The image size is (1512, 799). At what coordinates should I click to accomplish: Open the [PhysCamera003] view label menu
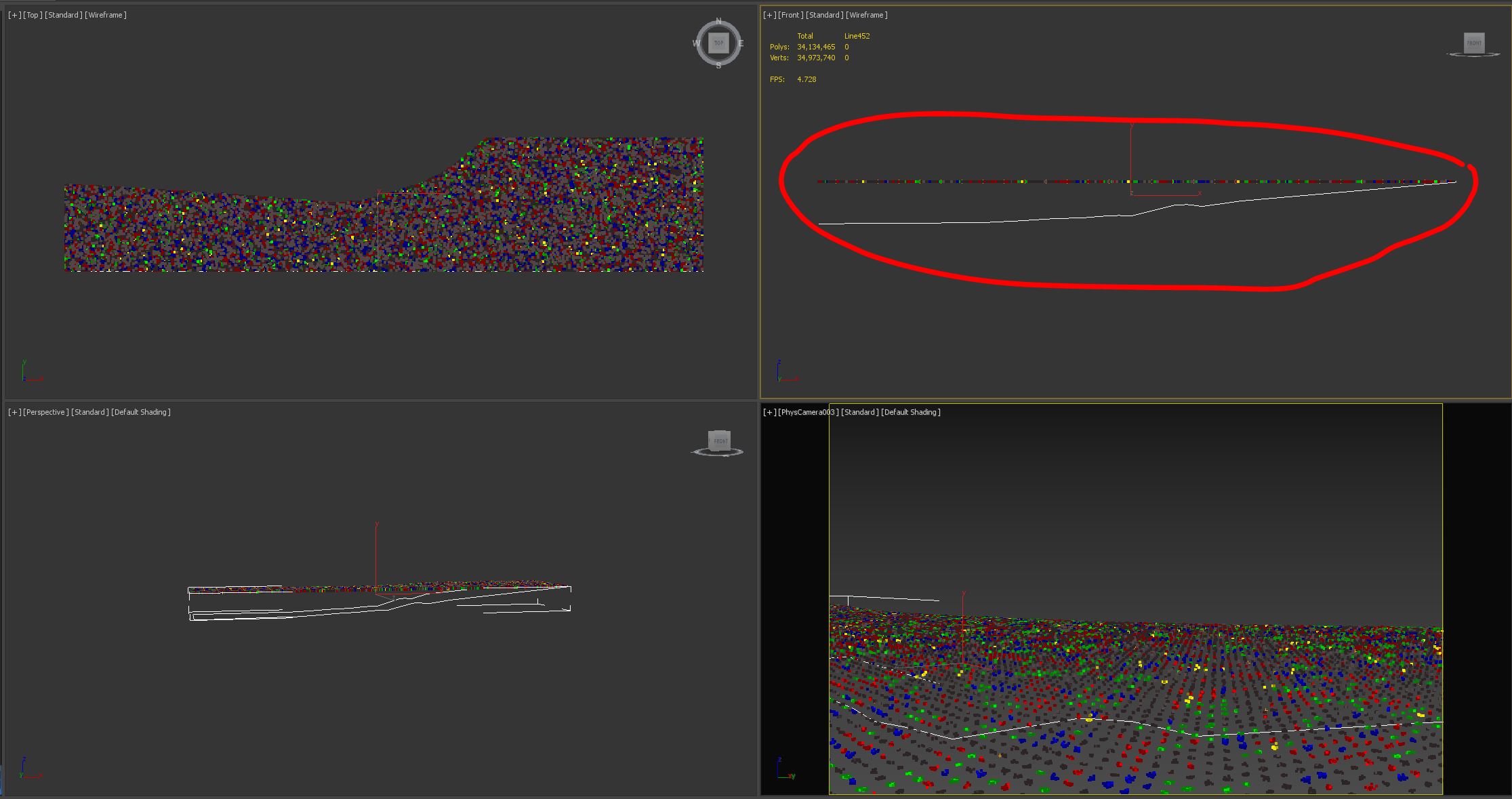pos(808,412)
